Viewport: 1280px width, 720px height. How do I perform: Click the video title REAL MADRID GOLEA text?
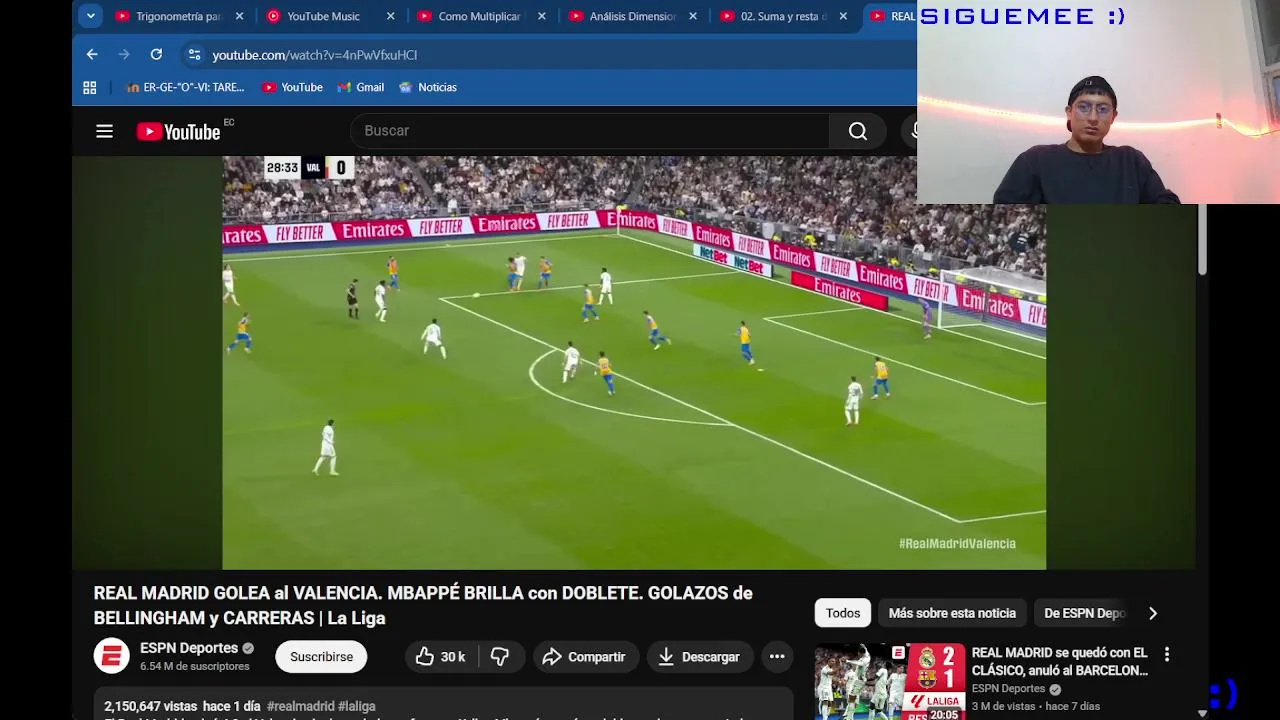(423, 605)
